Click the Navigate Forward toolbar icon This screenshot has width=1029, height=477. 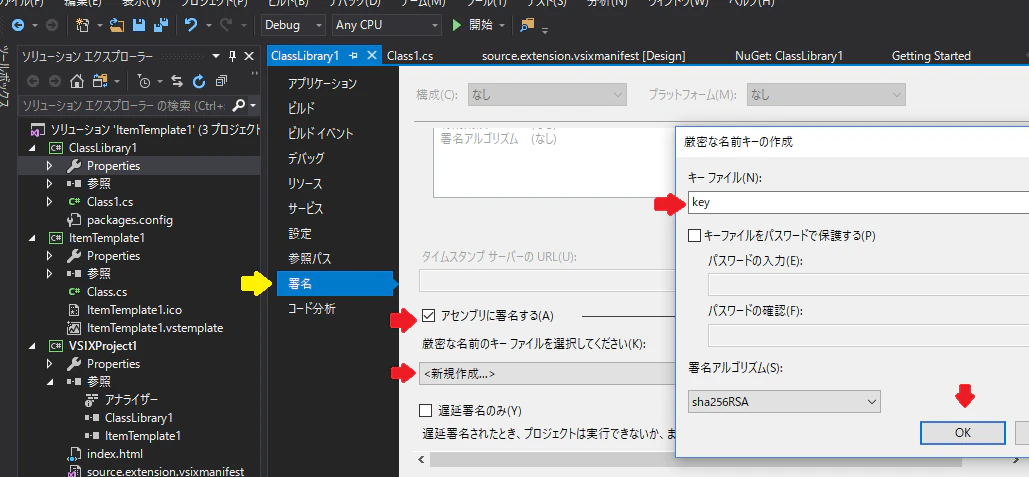coord(51,26)
